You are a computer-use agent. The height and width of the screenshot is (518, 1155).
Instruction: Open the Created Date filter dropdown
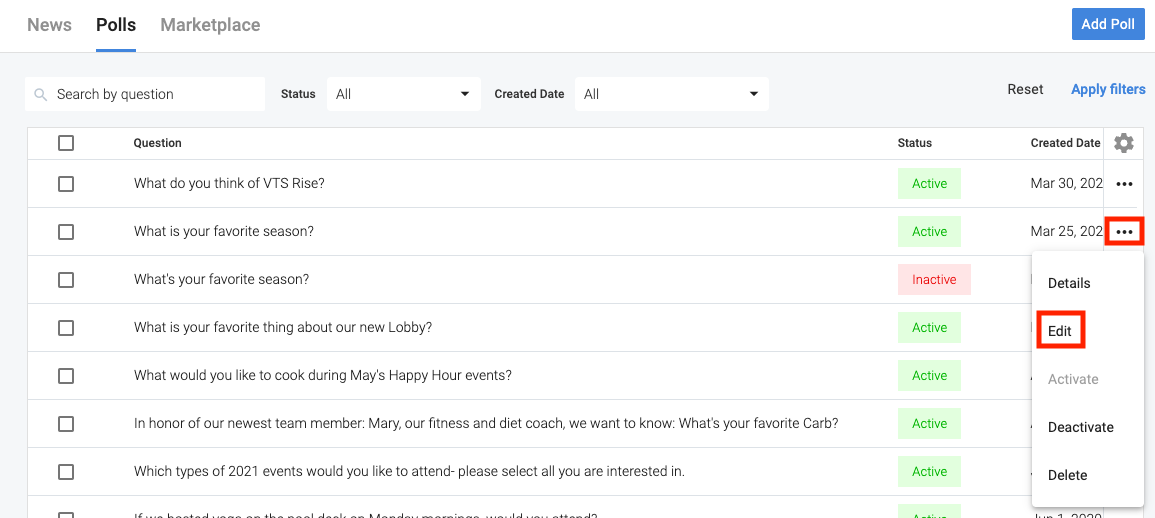pos(671,94)
